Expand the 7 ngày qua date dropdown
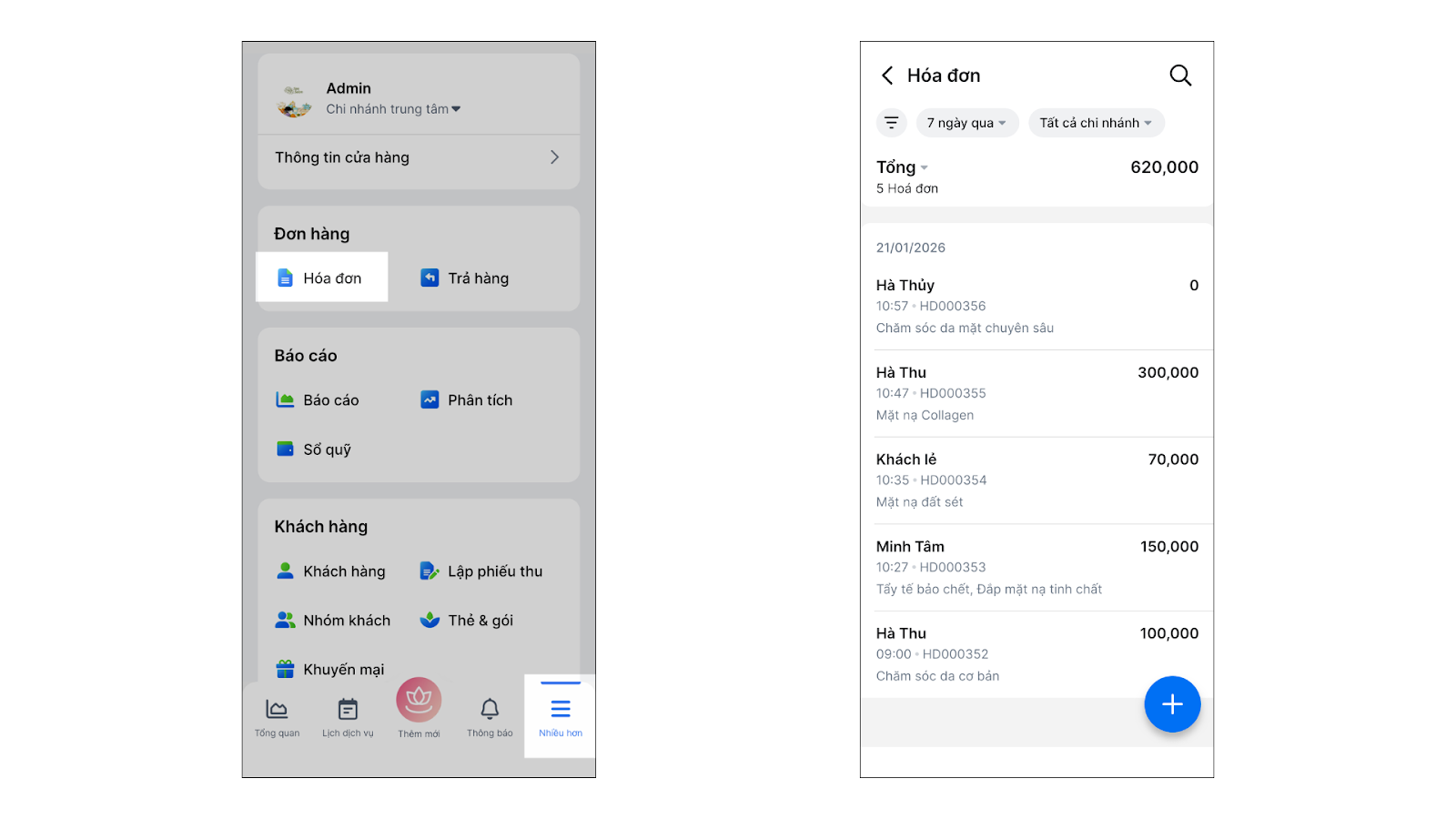This screenshot has width=1456, height=819. click(x=966, y=123)
